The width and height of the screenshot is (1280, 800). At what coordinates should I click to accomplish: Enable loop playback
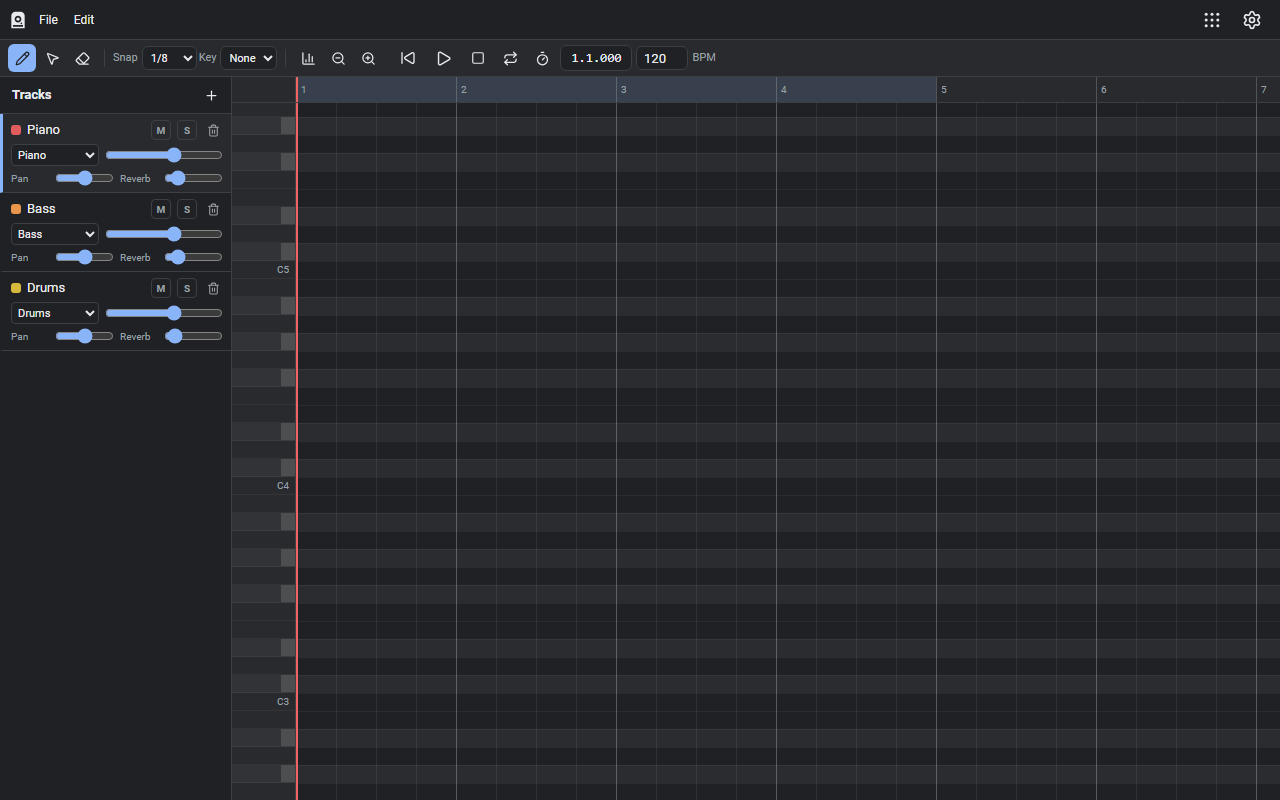[x=510, y=58]
